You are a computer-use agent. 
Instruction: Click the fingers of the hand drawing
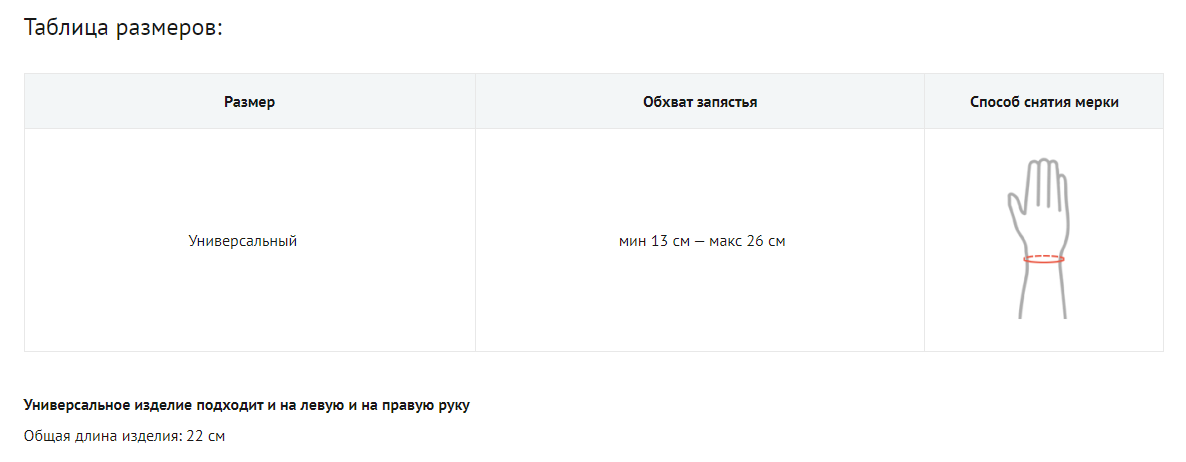(x=1046, y=178)
